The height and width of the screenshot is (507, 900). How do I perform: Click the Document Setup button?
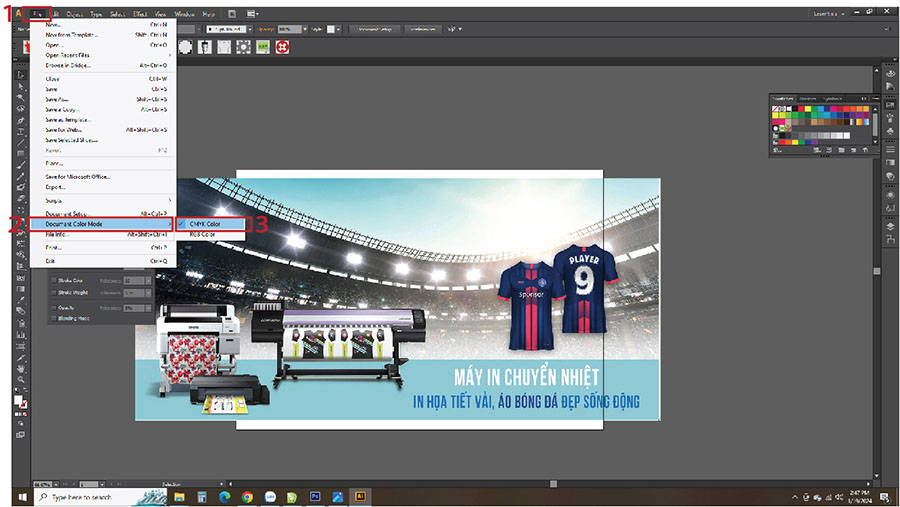pos(375,29)
